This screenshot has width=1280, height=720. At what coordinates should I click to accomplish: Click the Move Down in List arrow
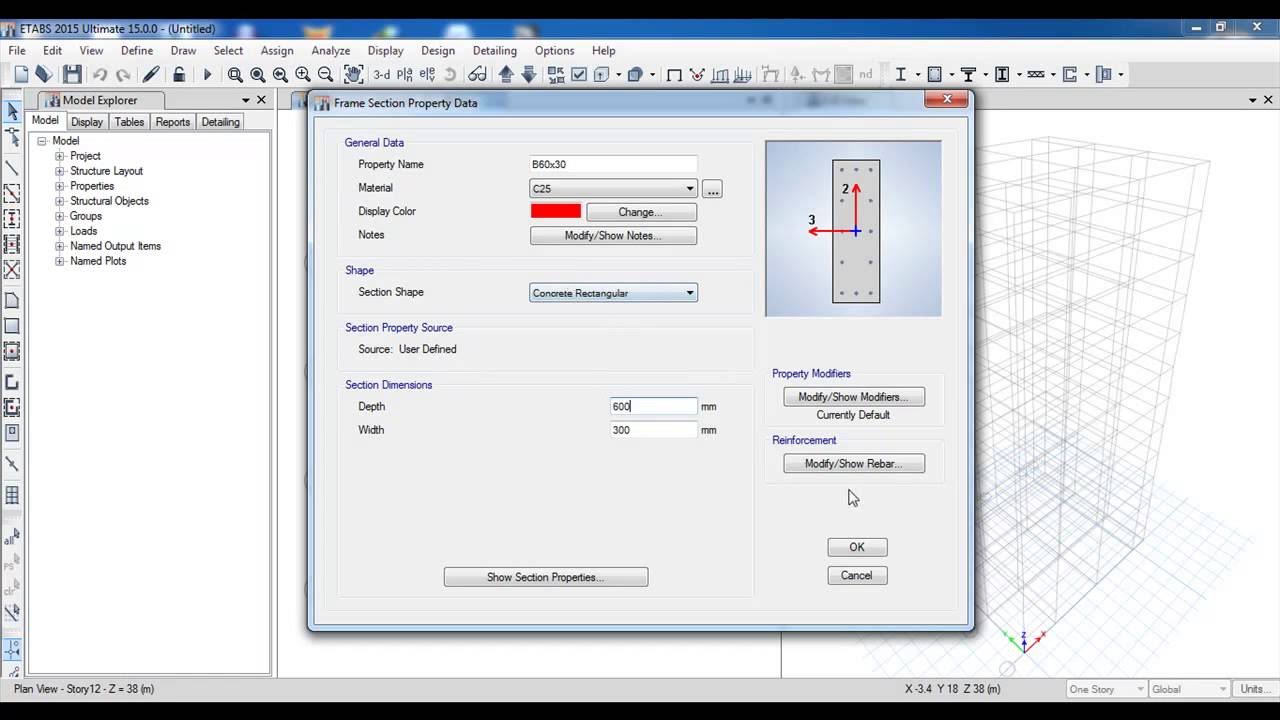pos(529,74)
